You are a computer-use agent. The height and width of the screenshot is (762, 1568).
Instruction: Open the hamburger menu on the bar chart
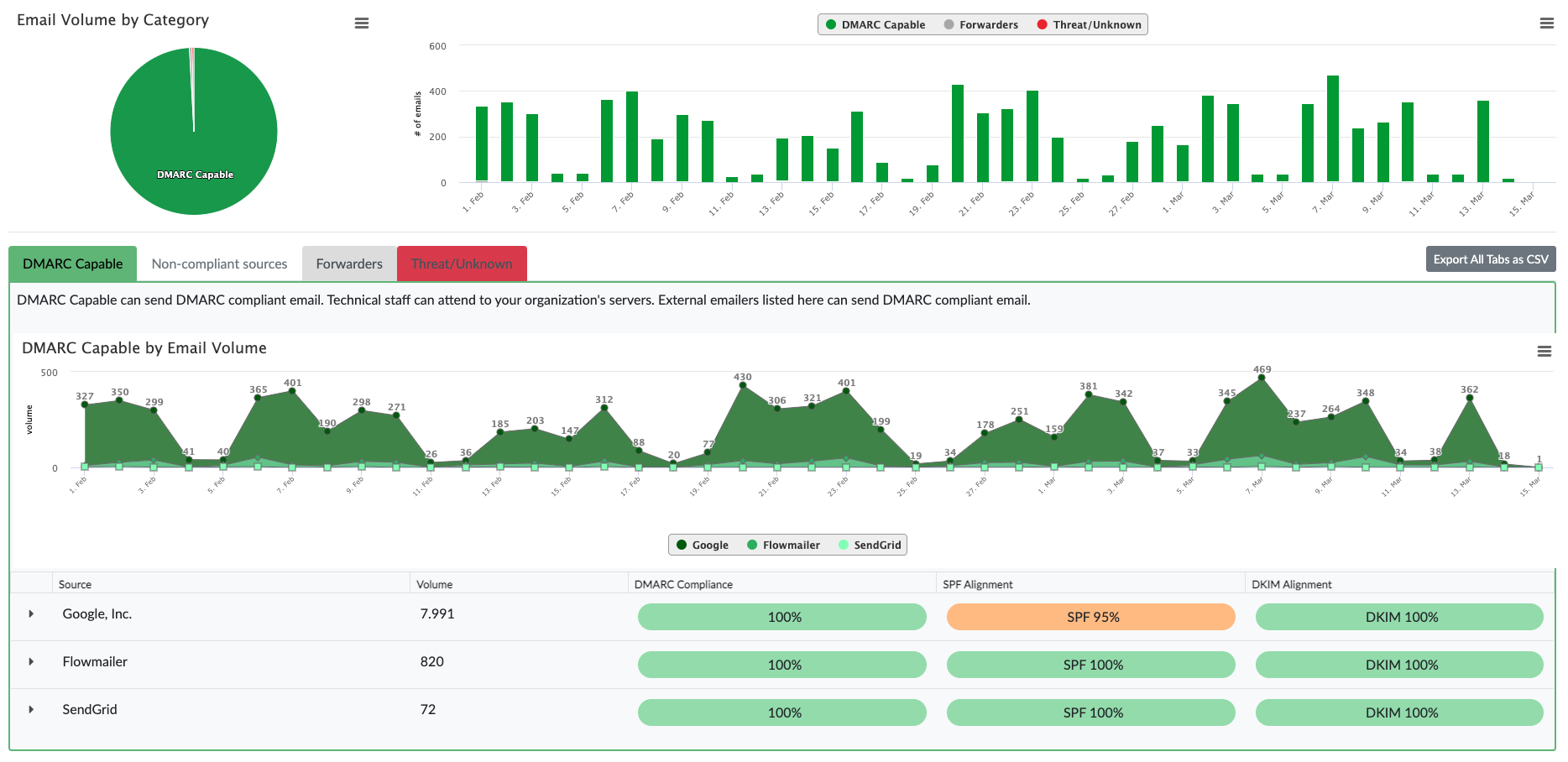pos(1547,23)
